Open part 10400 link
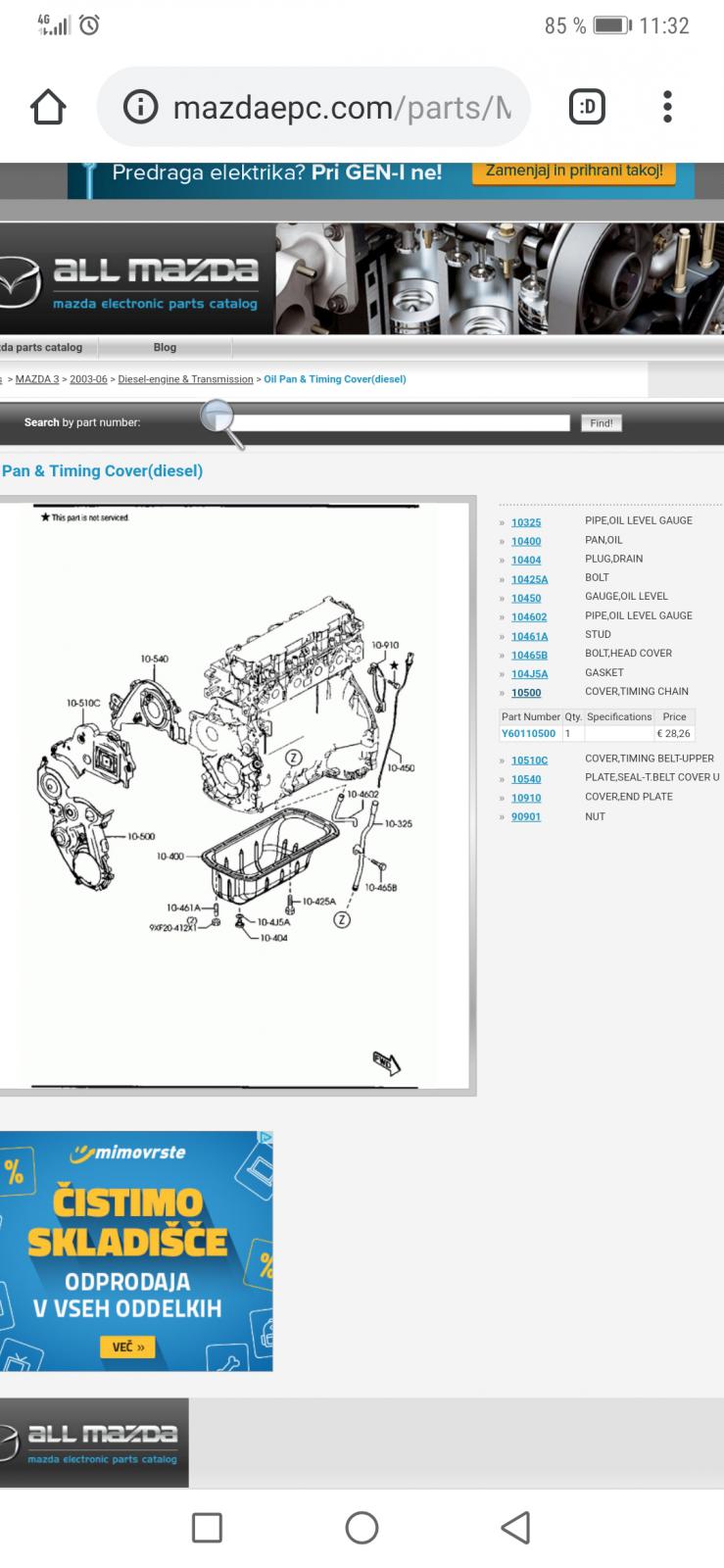This screenshot has height=1568, width=724. pyautogui.click(x=526, y=541)
